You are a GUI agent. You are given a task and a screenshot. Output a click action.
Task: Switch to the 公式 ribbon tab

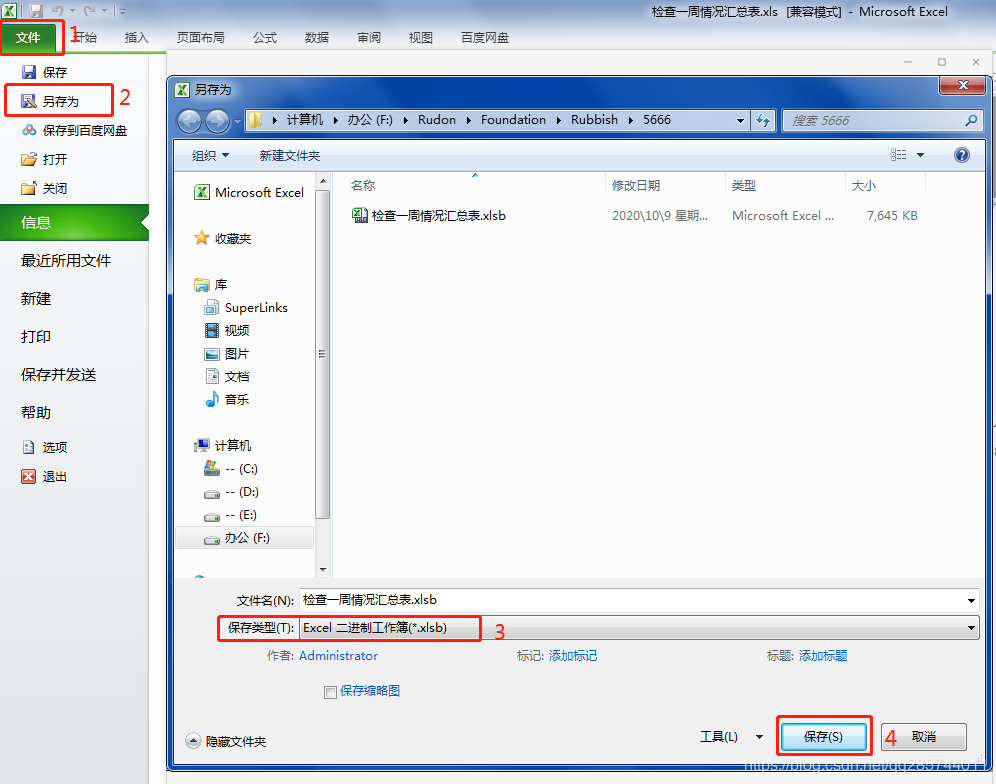265,37
